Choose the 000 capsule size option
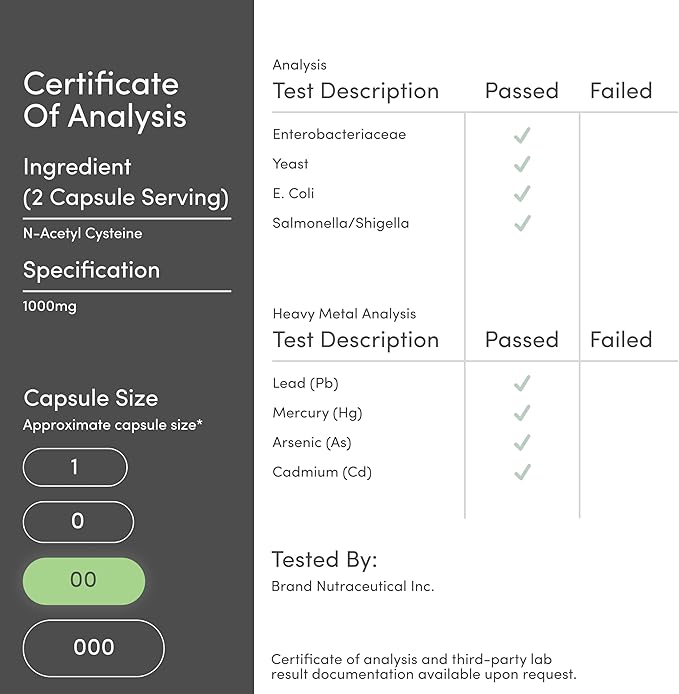The height and width of the screenshot is (694, 679). tap(93, 648)
